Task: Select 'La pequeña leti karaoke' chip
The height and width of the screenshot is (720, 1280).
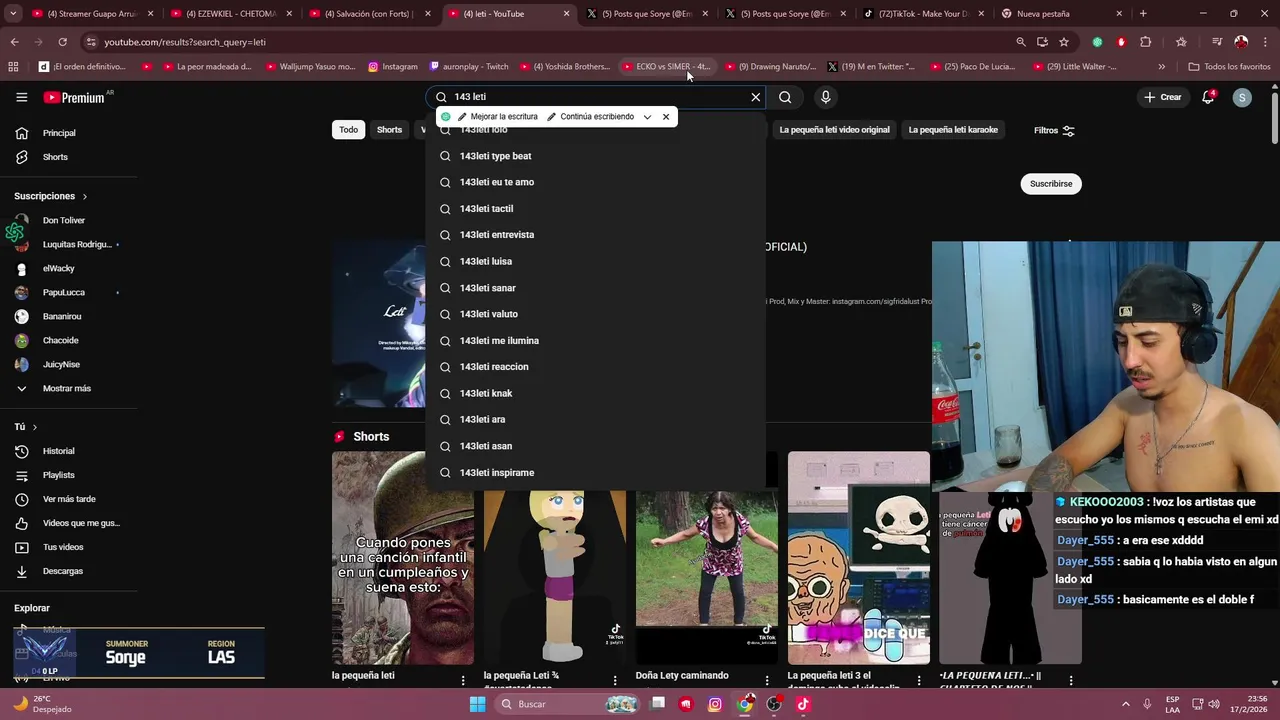Action: pos(953,130)
